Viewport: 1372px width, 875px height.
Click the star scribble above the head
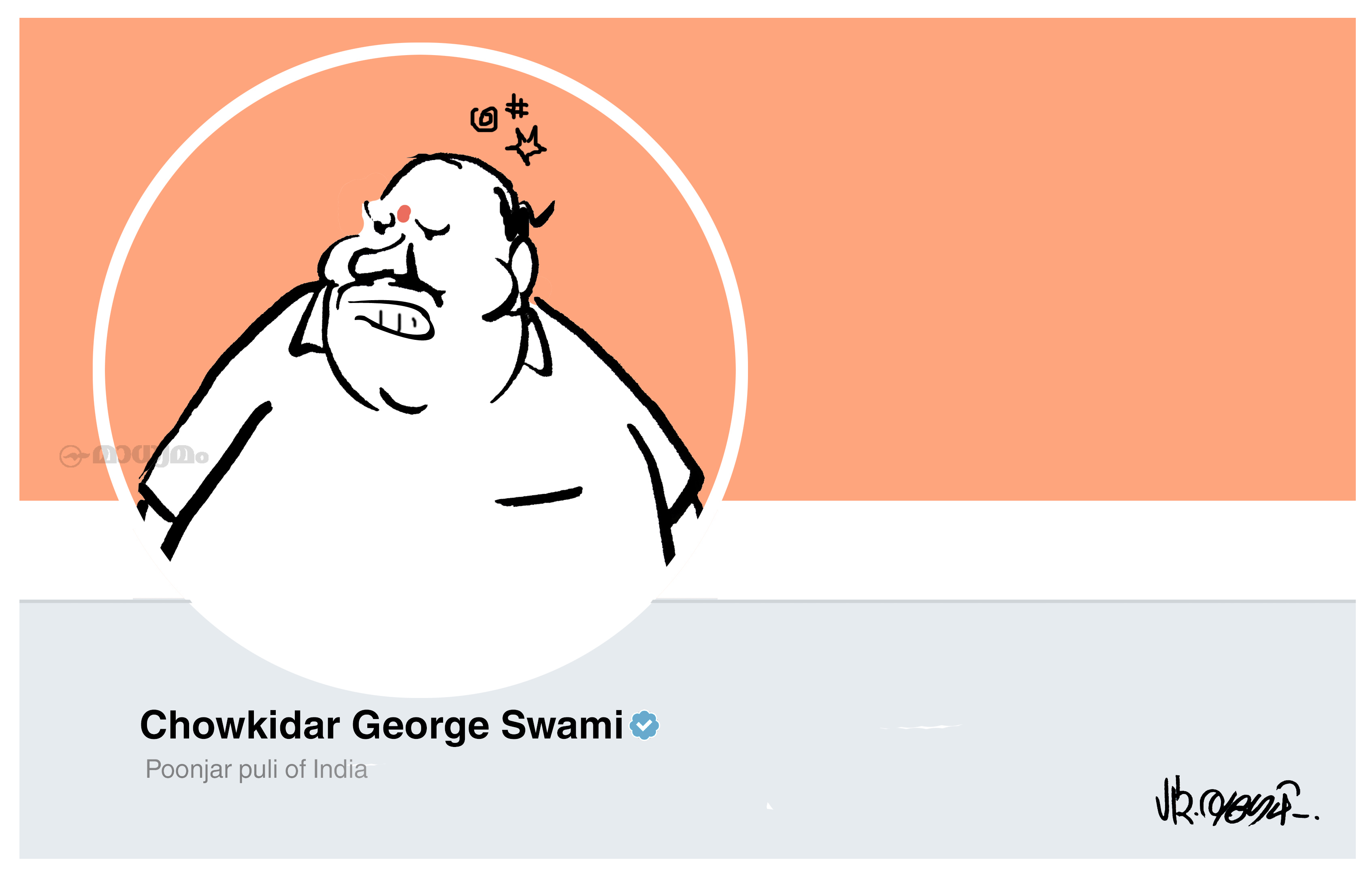point(526,146)
